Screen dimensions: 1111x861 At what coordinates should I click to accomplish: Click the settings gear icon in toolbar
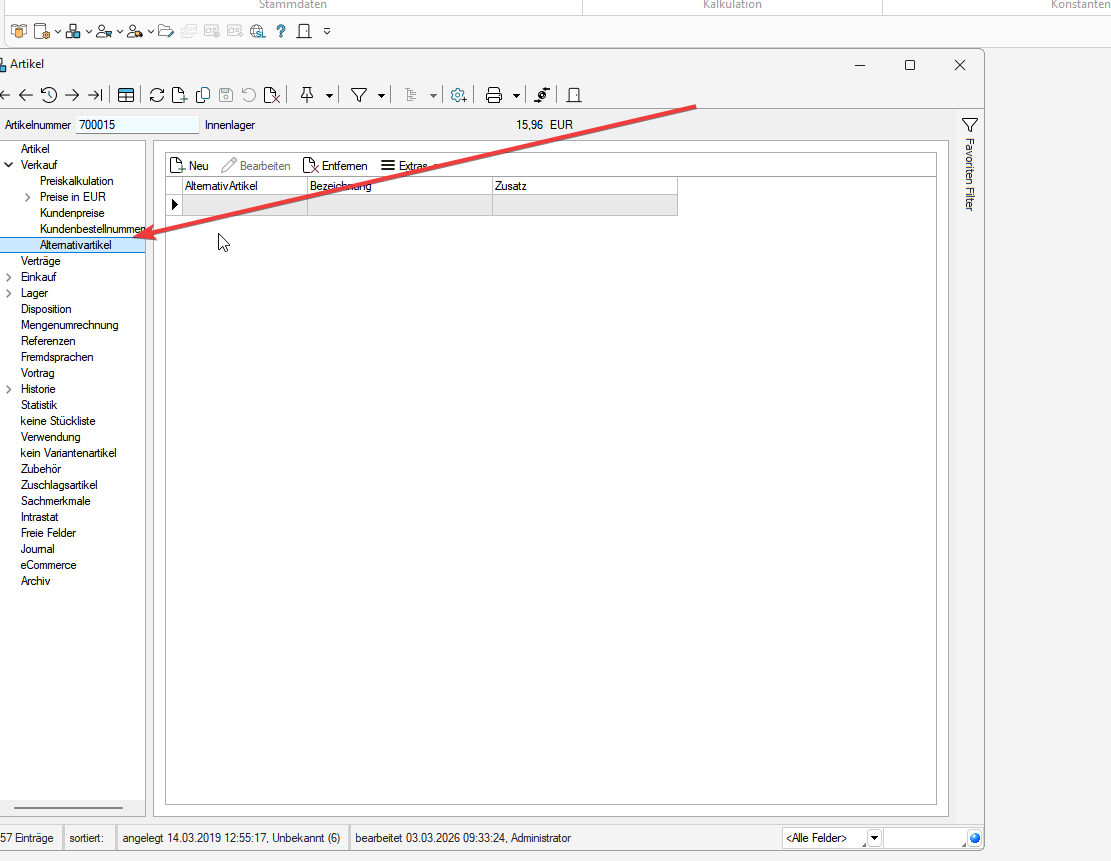tap(458, 95)
